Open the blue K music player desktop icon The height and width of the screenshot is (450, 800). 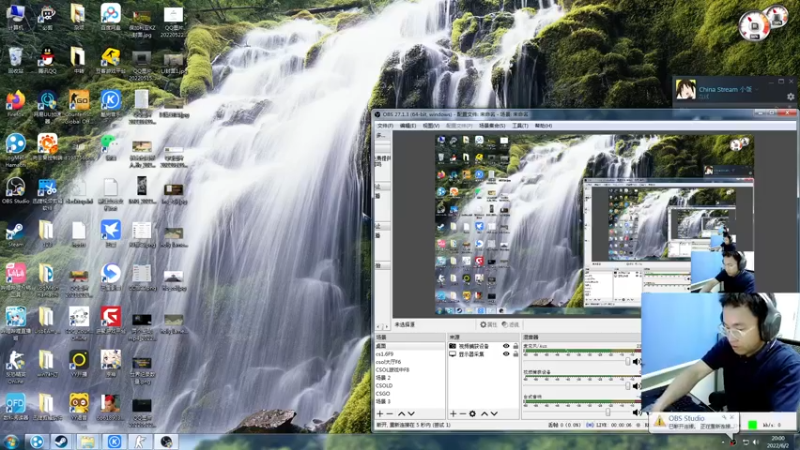(110, 102)
